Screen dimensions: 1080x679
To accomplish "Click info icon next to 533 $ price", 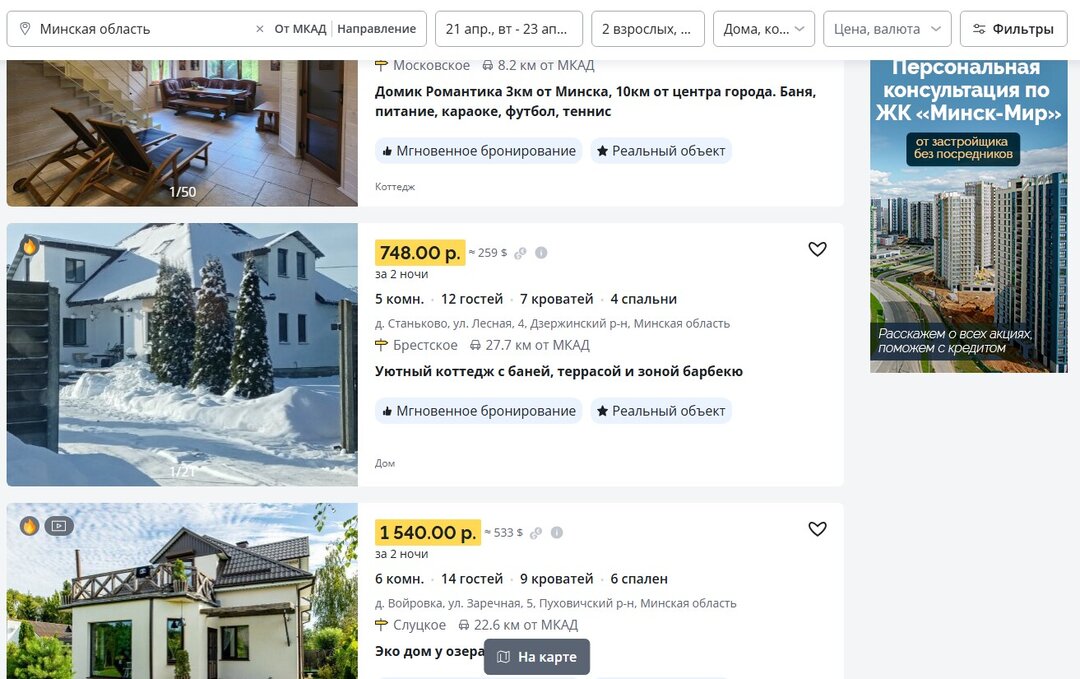I will pyautogui.click(x=557, y=532).
